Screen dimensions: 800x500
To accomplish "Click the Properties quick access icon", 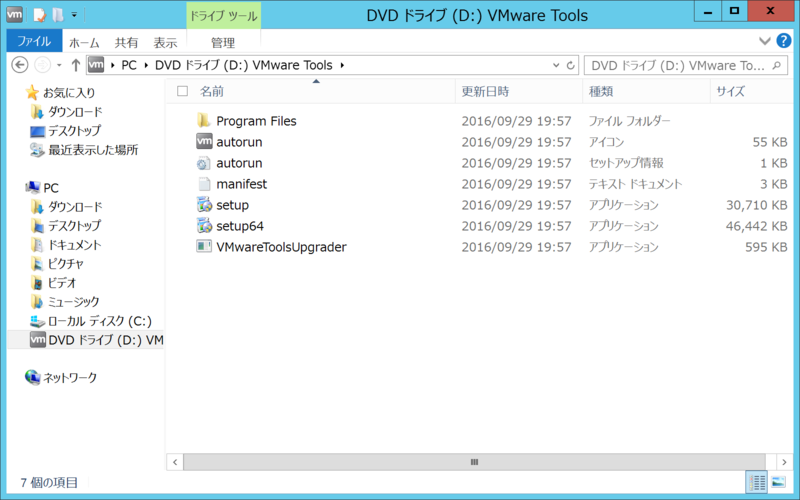I will coord(39,15).
